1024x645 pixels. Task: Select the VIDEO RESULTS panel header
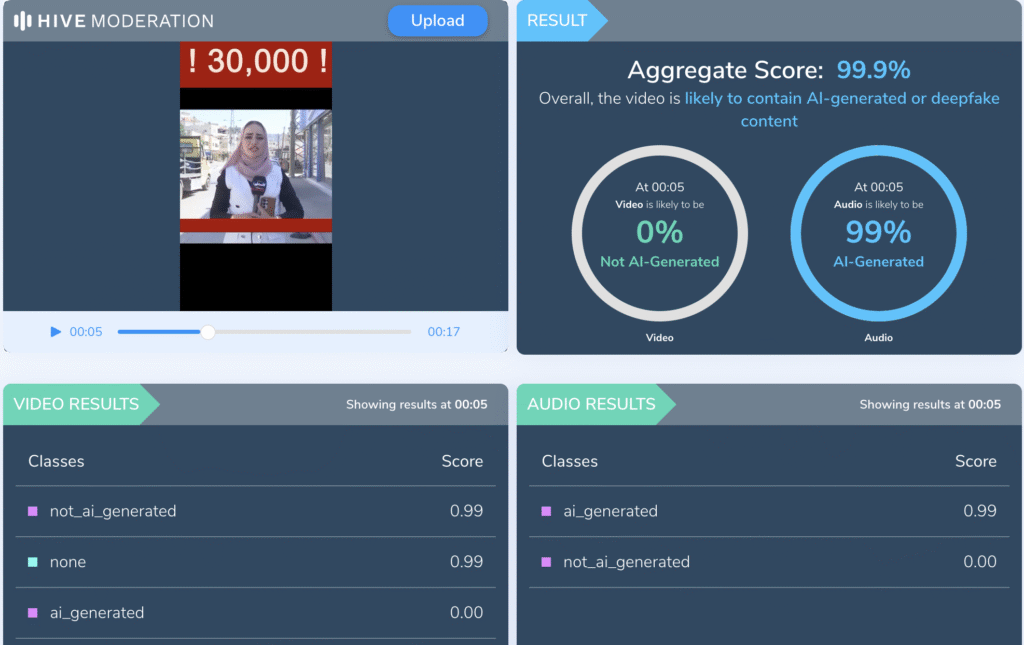(x=77, y=404)
